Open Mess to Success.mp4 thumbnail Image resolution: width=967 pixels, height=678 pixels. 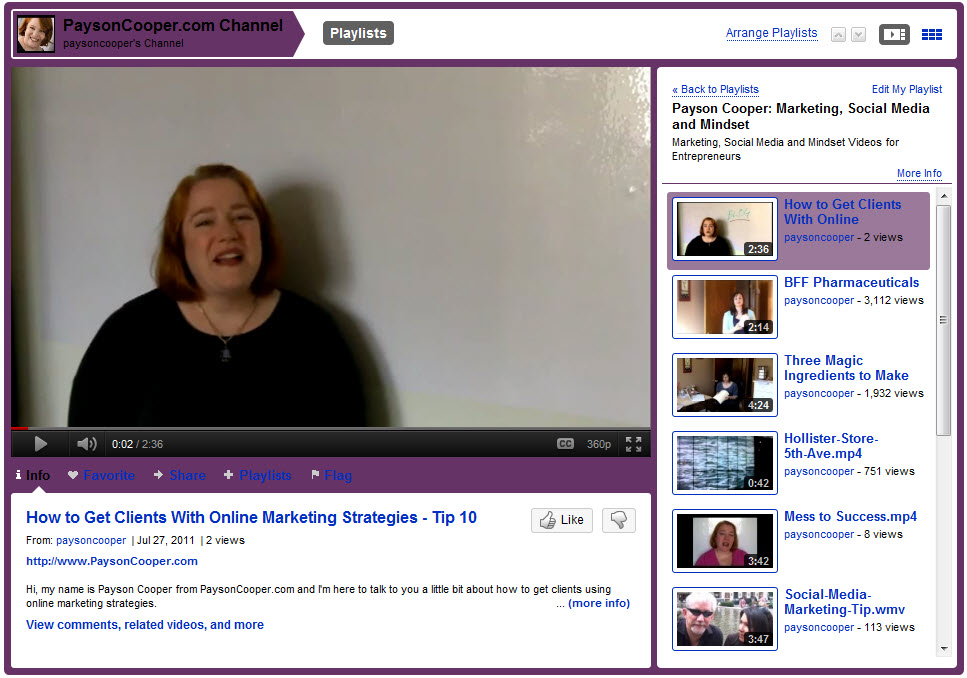[x=725, y=541]
